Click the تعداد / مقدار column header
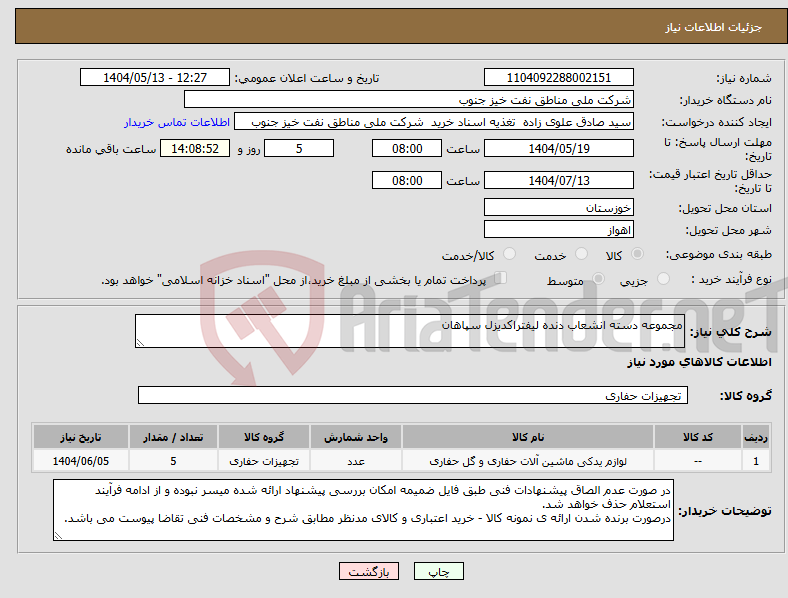 [x=173, y=437]
